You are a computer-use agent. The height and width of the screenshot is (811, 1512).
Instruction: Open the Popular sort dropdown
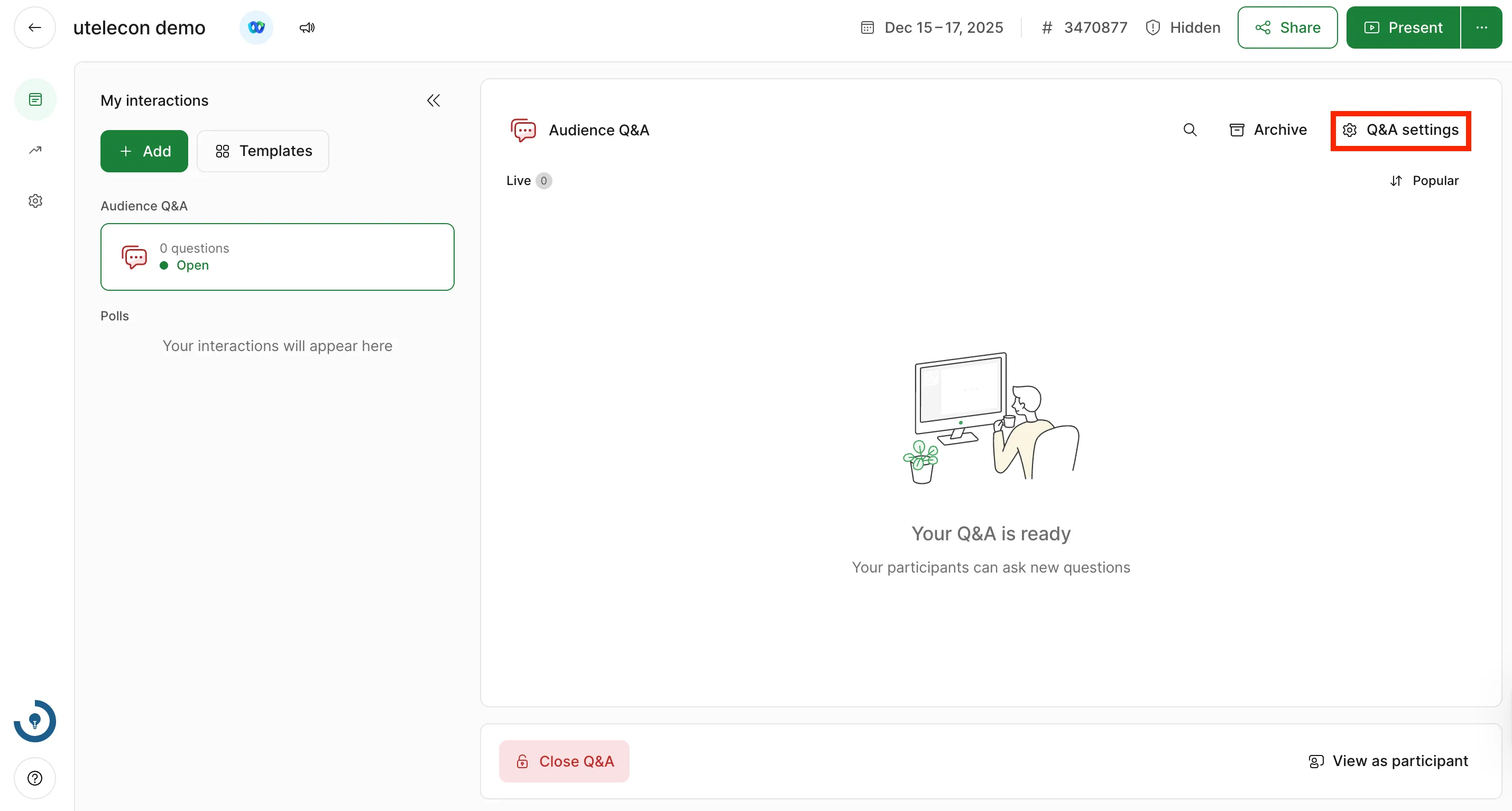click(x=1424, y=181)
